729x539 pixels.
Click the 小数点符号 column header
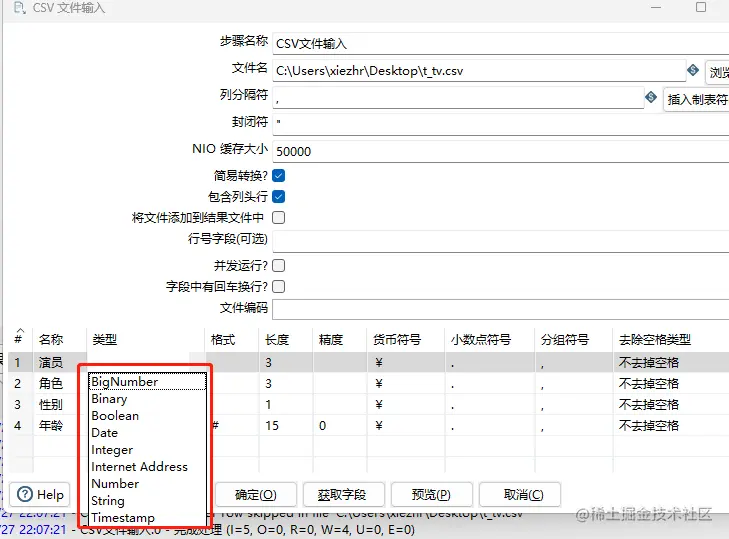pyautogui.click(x=490, y=339)
